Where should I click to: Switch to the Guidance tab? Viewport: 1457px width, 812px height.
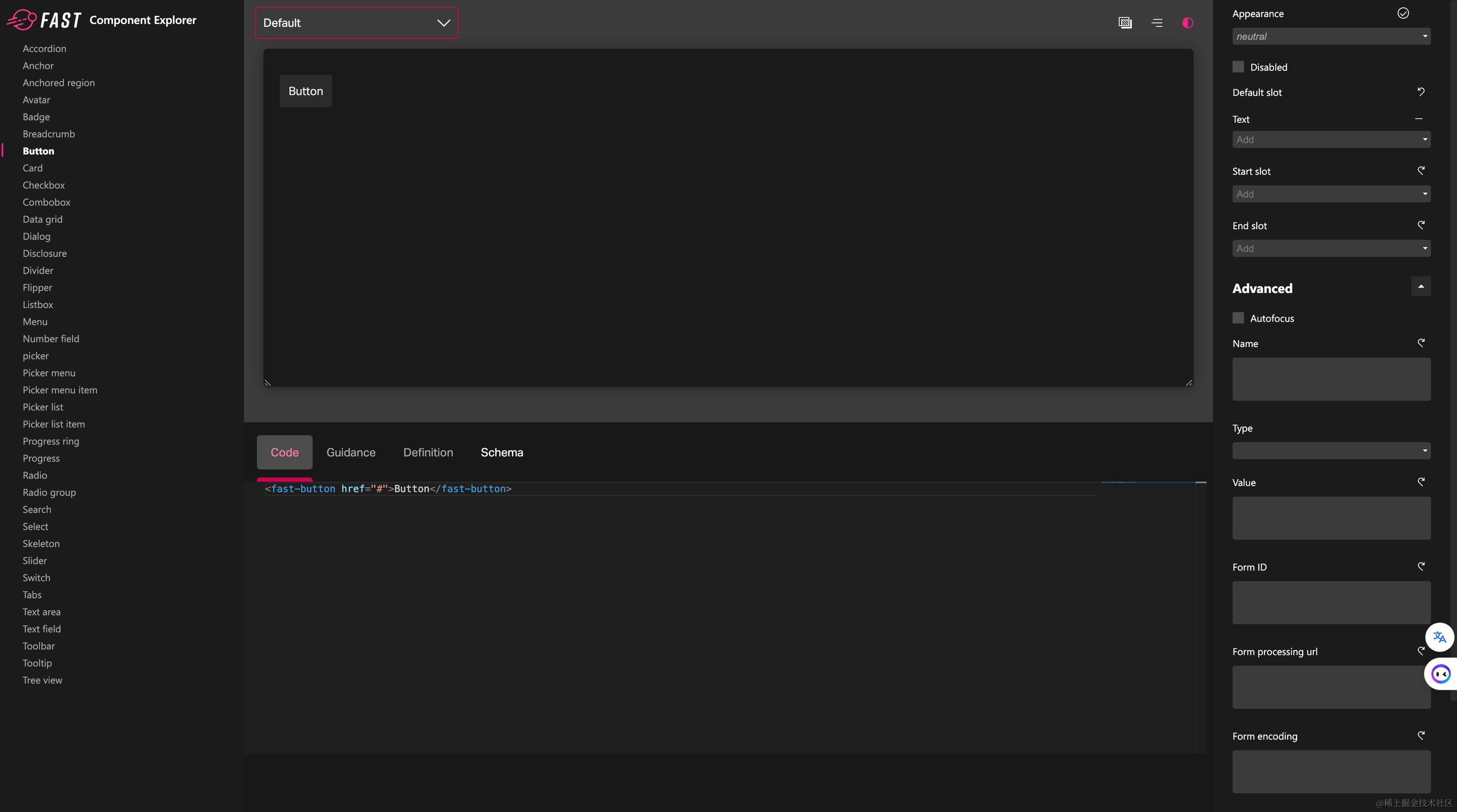click(351, 452)
